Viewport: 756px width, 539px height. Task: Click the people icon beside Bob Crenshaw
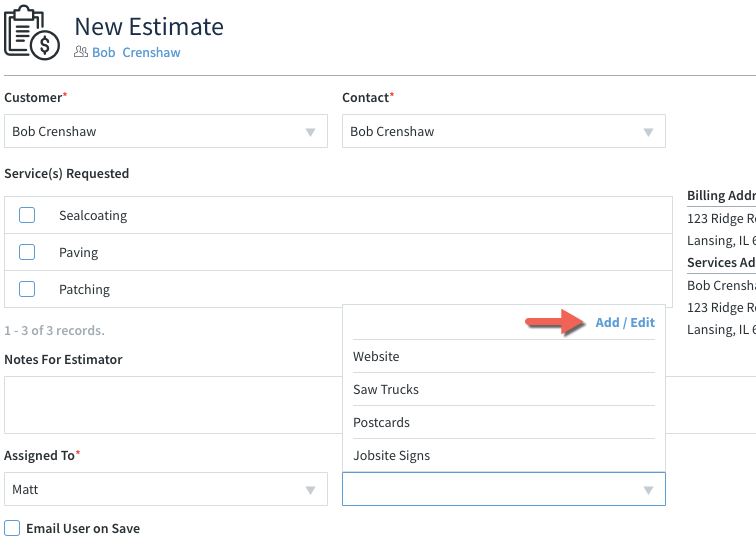pyautogui.click(x=81, y=52)
